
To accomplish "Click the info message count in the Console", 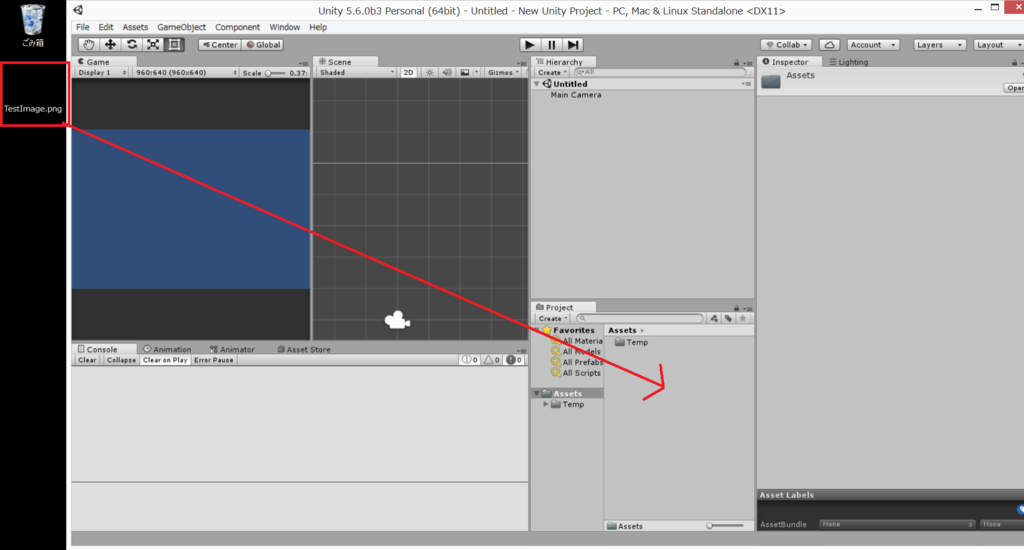I will [470, 360].
